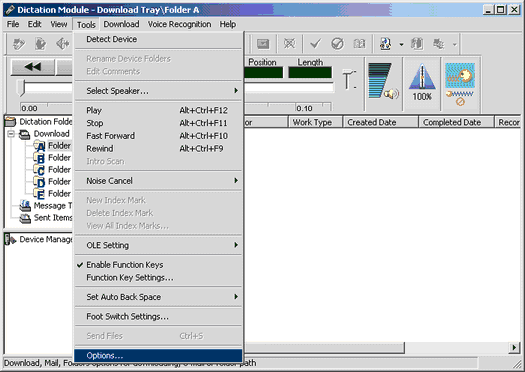This screenshot has height=372, width=525.
Task: Open the Voice Recognition menu
Action: (x=179, y=24)
